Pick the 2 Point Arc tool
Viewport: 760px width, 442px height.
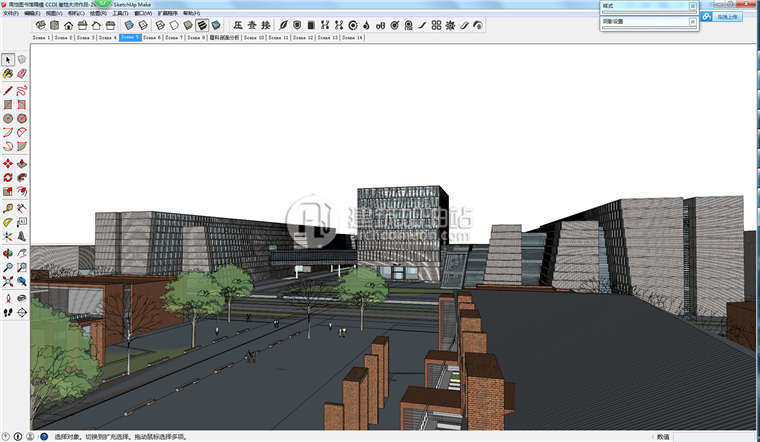[22, 132]
